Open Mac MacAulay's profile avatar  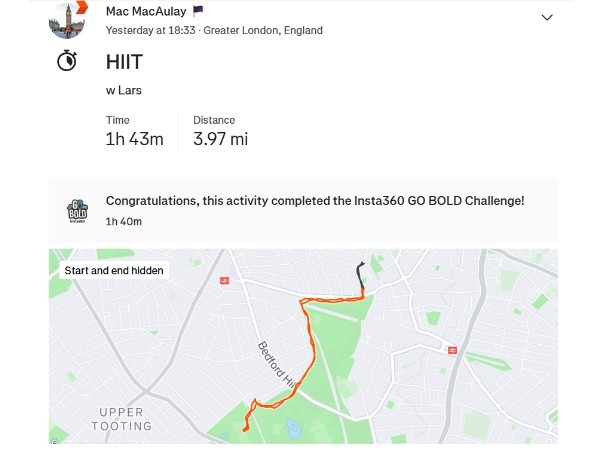[67, 21]
